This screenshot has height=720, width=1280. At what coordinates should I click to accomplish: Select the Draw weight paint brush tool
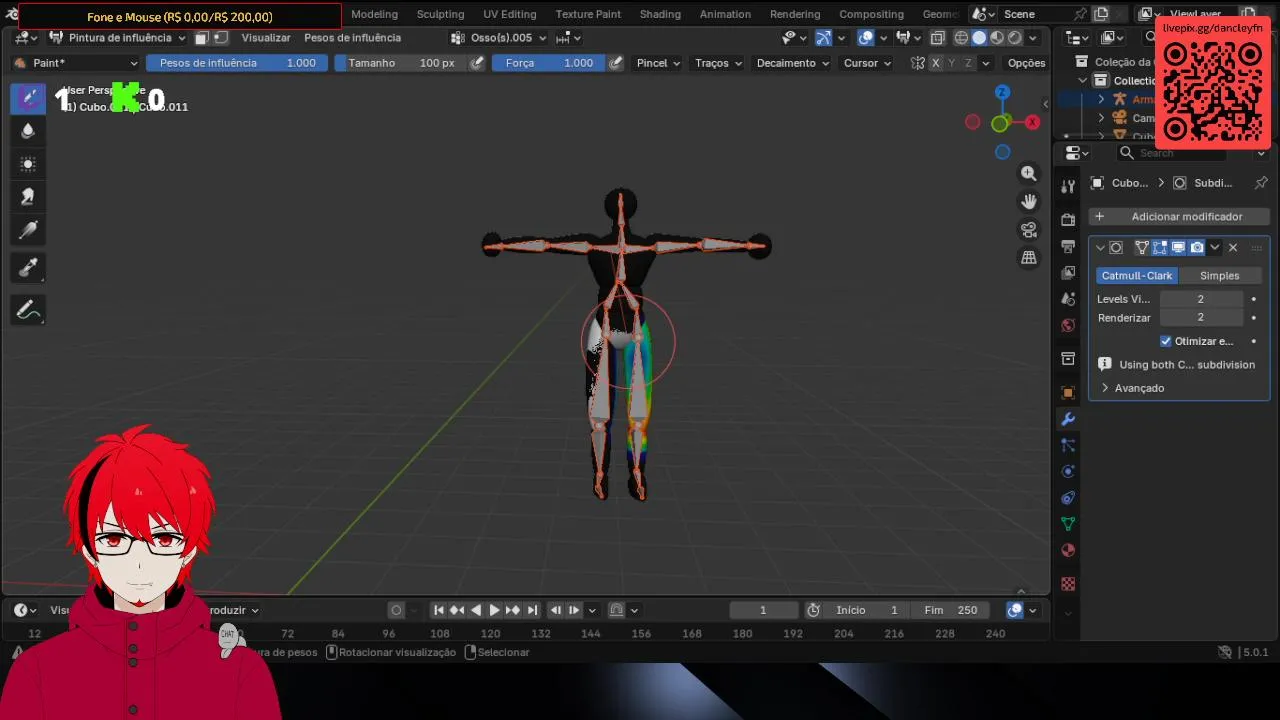pos(28,98)
